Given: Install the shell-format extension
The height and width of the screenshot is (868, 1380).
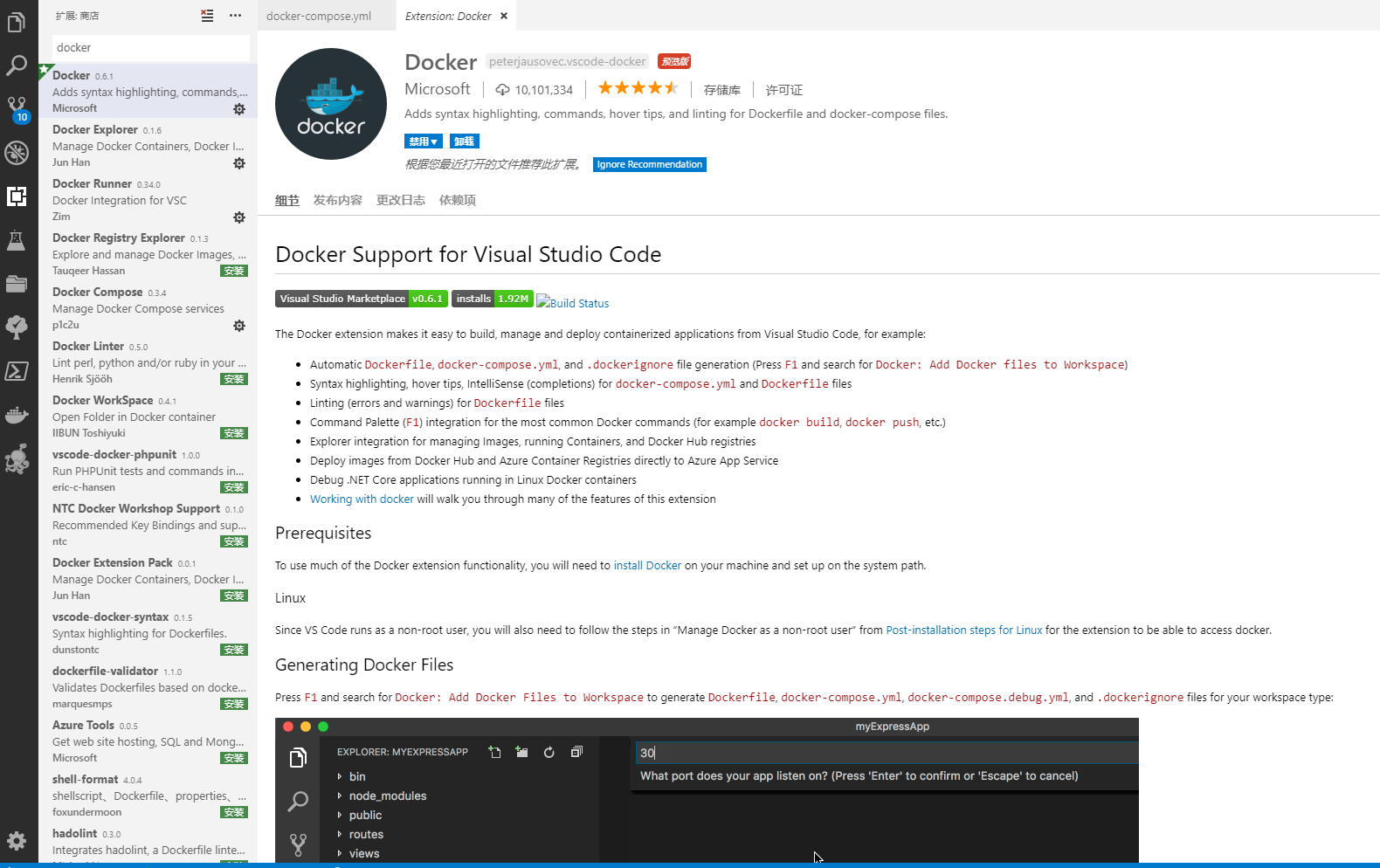Looking at the screenshot, I should click(234, 813).
